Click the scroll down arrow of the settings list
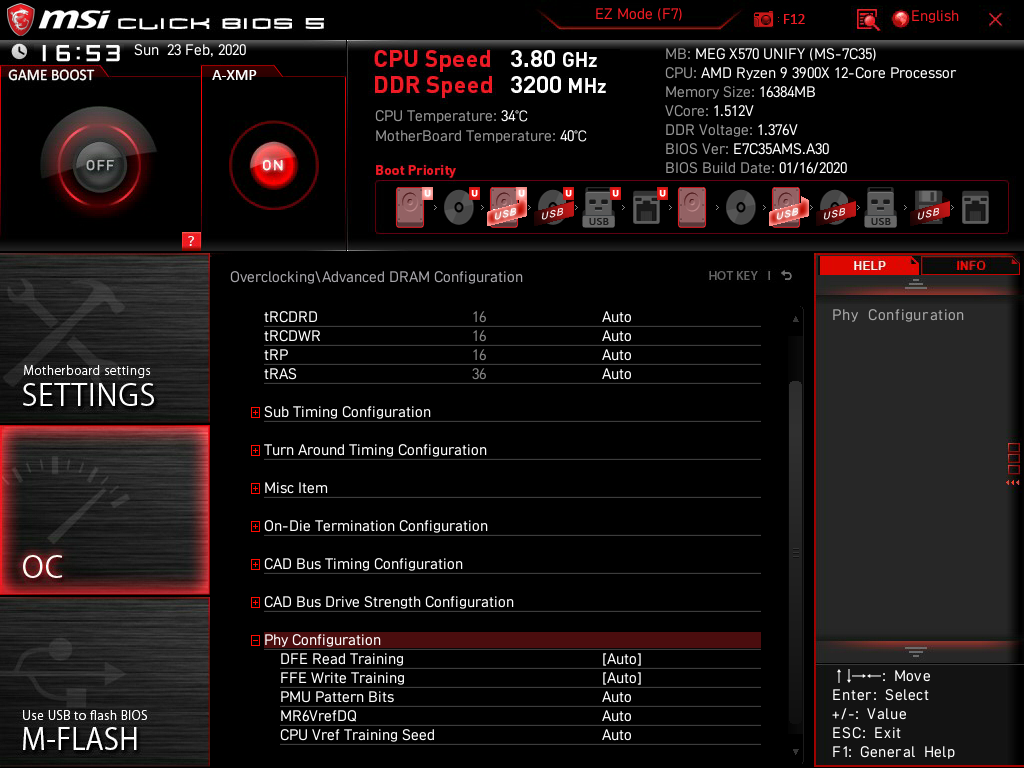1024x768 pixels. point(795,752)
